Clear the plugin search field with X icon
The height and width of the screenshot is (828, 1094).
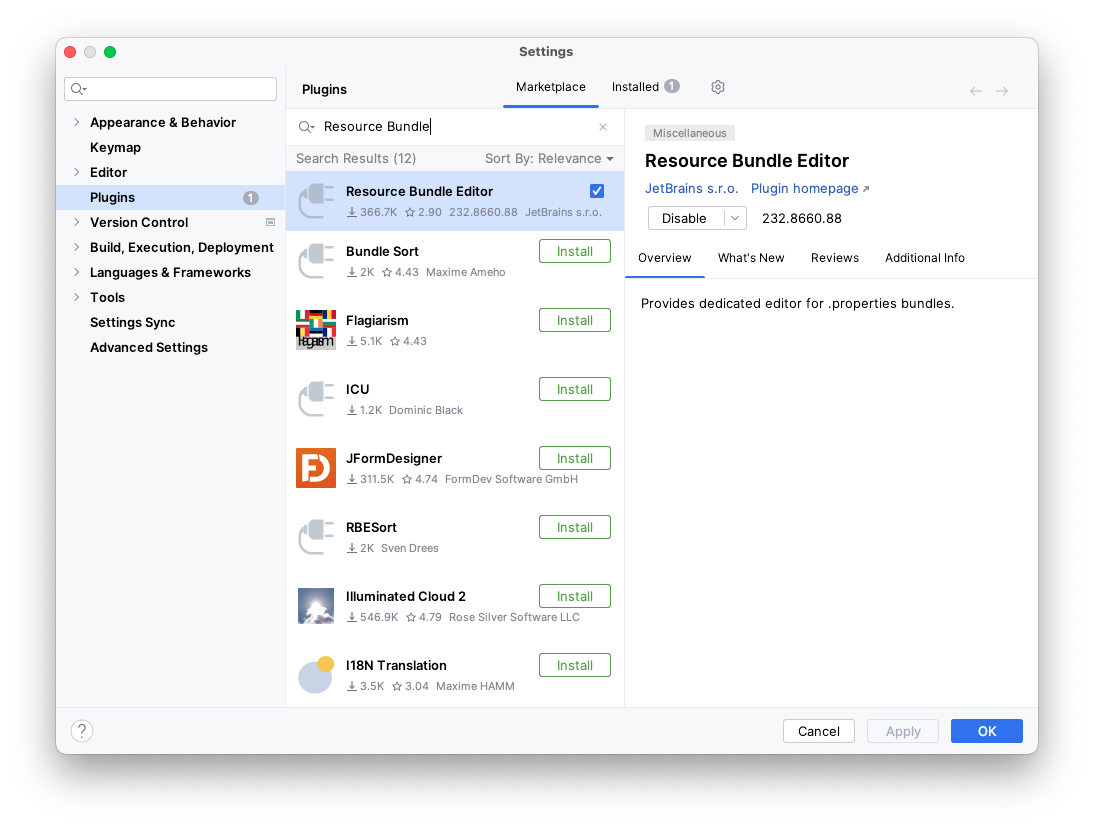[x=603, y=127]
